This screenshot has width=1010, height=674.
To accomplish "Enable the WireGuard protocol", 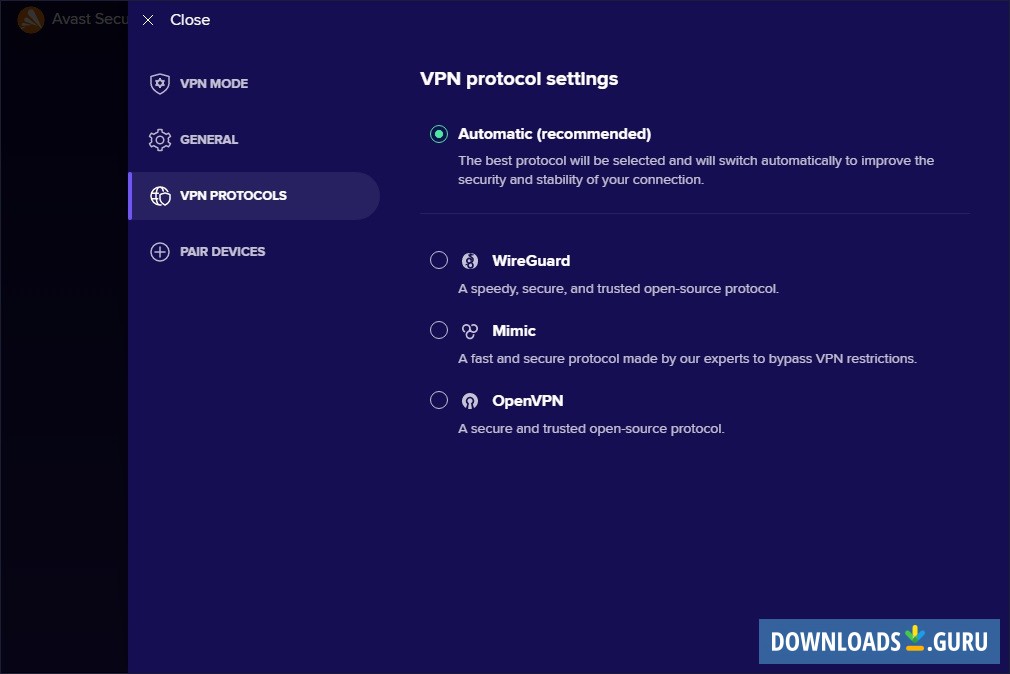I will tap(438, 260).
